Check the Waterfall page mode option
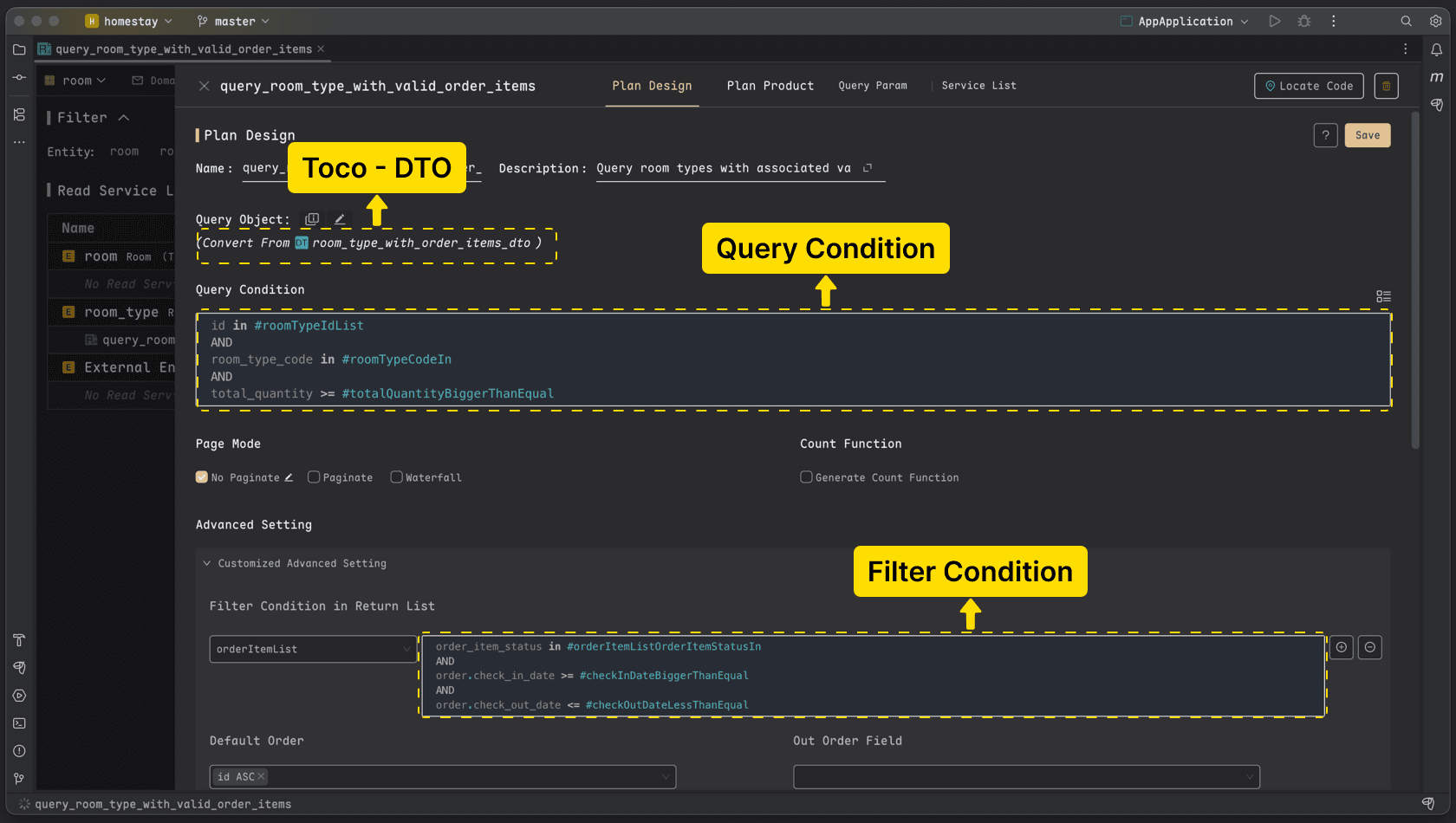The height and width of the screenshot is (823, 1456). [396, 477]
